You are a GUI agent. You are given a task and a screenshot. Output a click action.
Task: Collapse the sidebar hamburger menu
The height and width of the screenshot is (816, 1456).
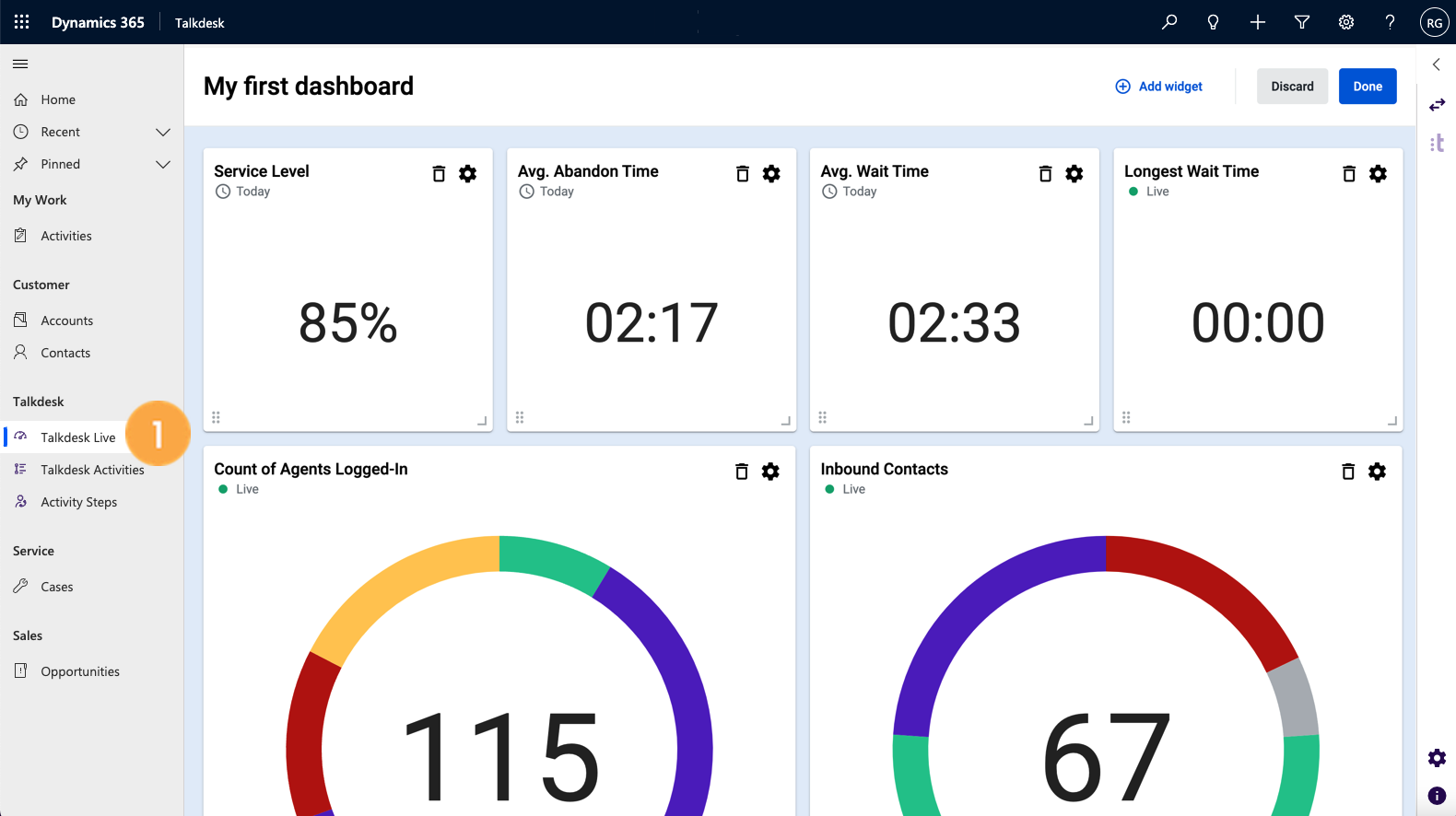pos(20,64)
